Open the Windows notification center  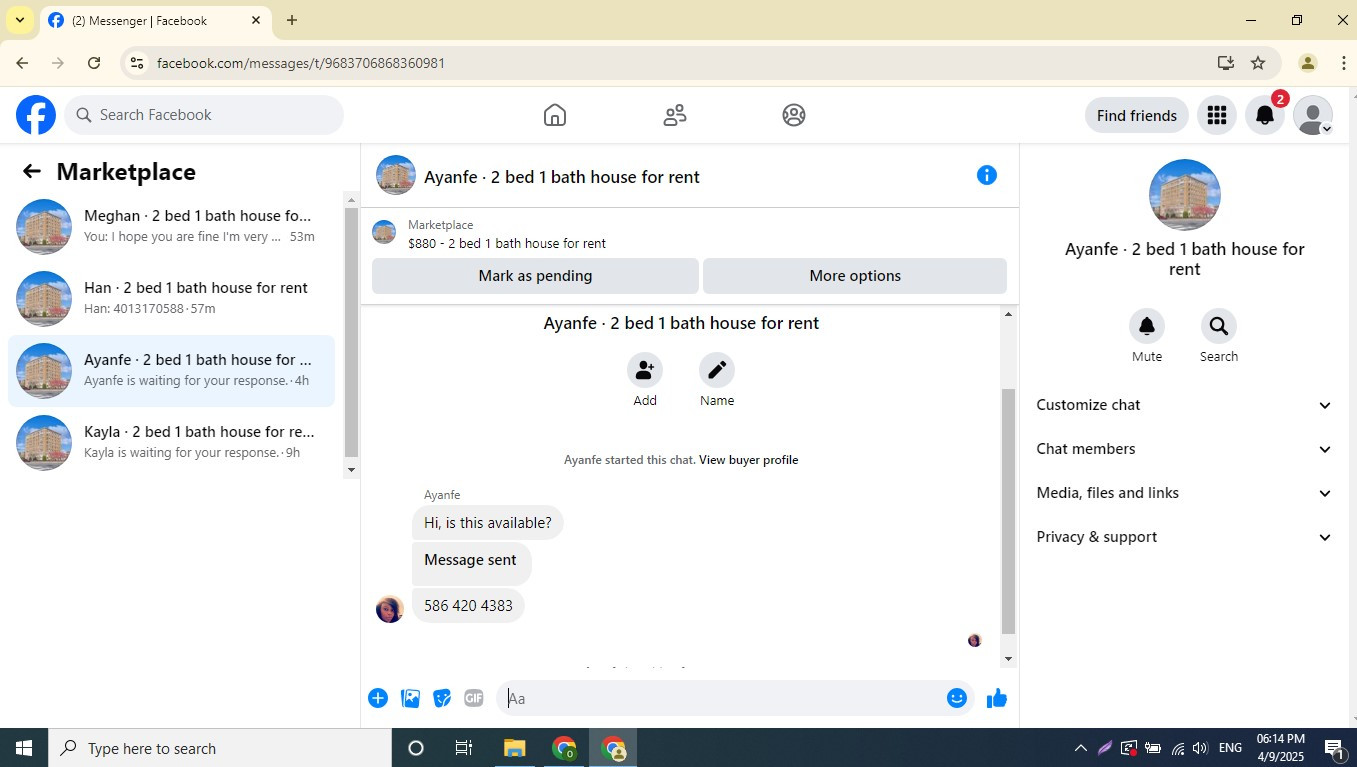point(1334,748)
